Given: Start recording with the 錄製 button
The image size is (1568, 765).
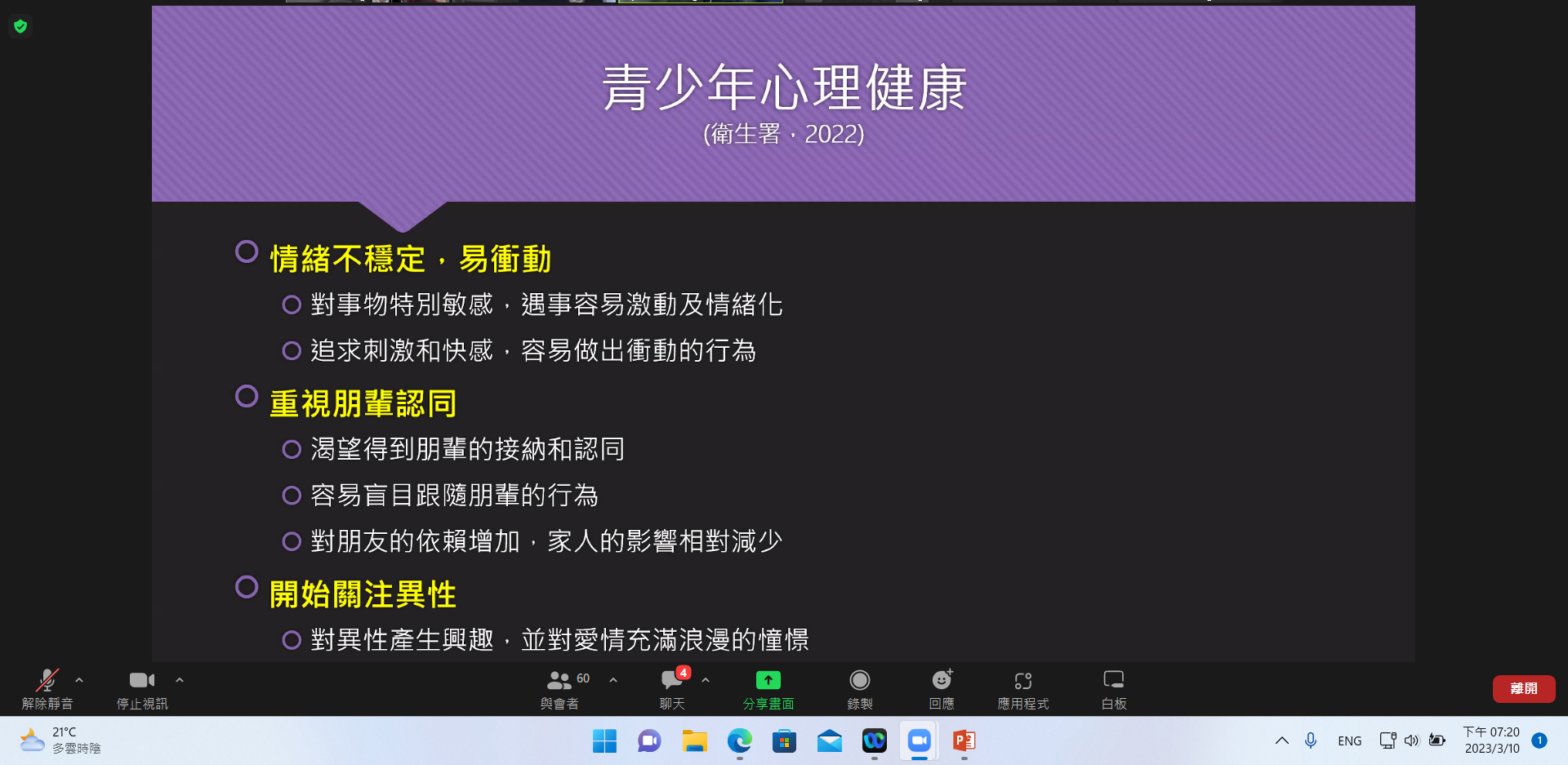Looking at the screenshot, I should pos(859,688).
